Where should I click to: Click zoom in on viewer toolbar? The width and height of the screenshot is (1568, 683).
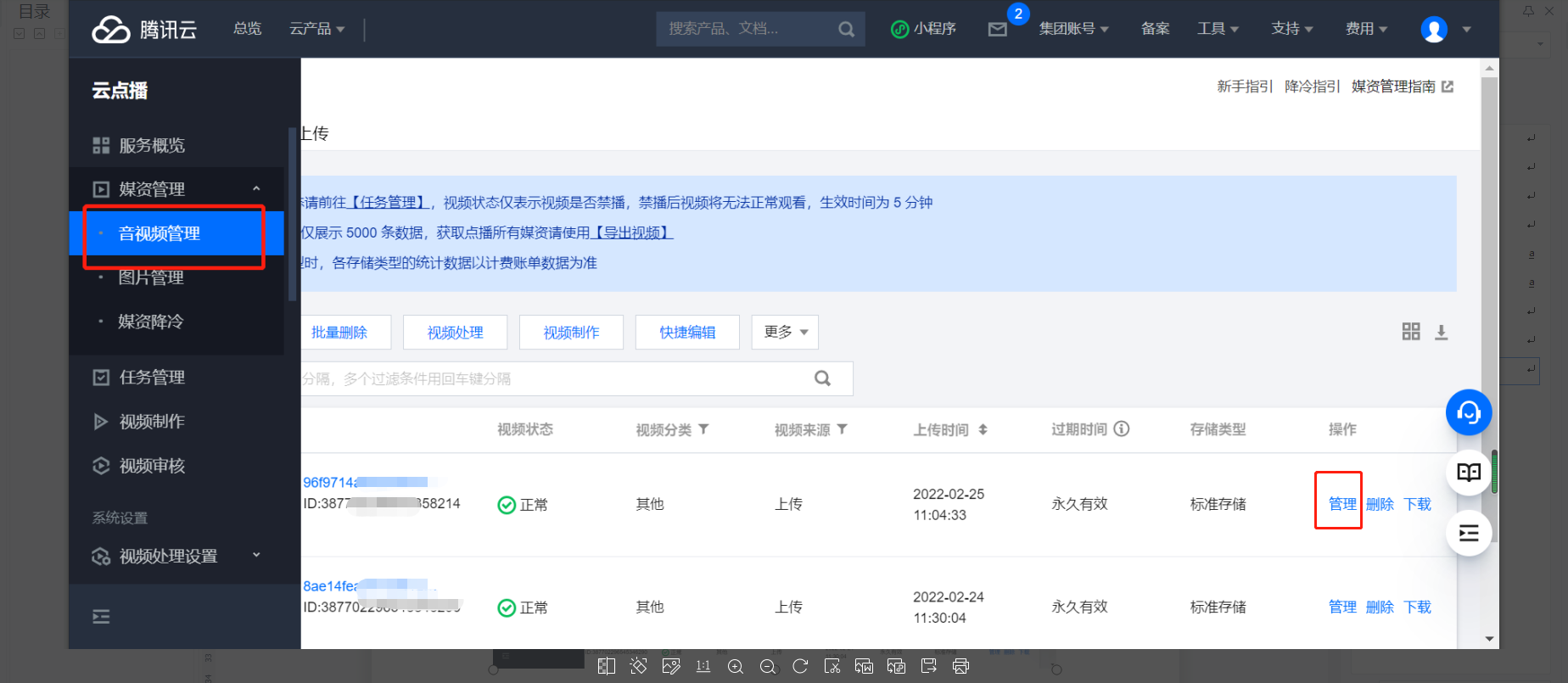tap(736, 667)
